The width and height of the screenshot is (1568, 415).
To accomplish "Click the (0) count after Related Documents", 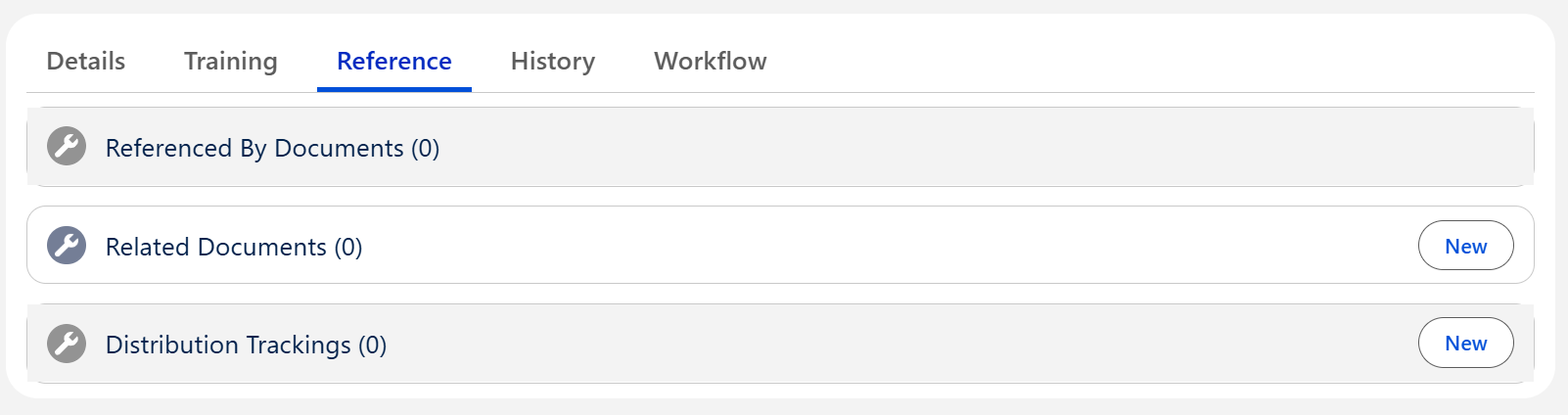I will (x=348, y=247).
